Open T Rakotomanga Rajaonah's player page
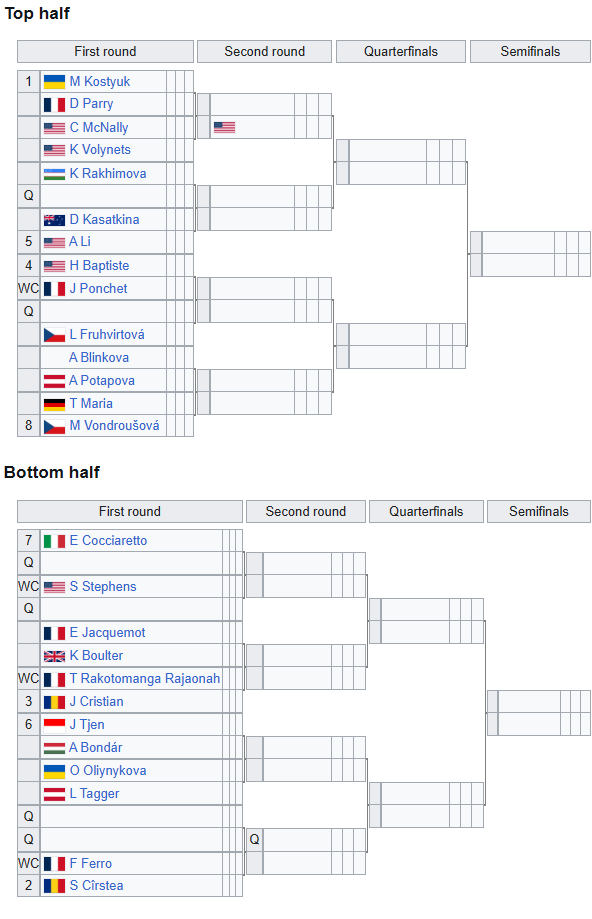Image resolution: width=592 pixels, height=919 pixels. pos(145,679)
